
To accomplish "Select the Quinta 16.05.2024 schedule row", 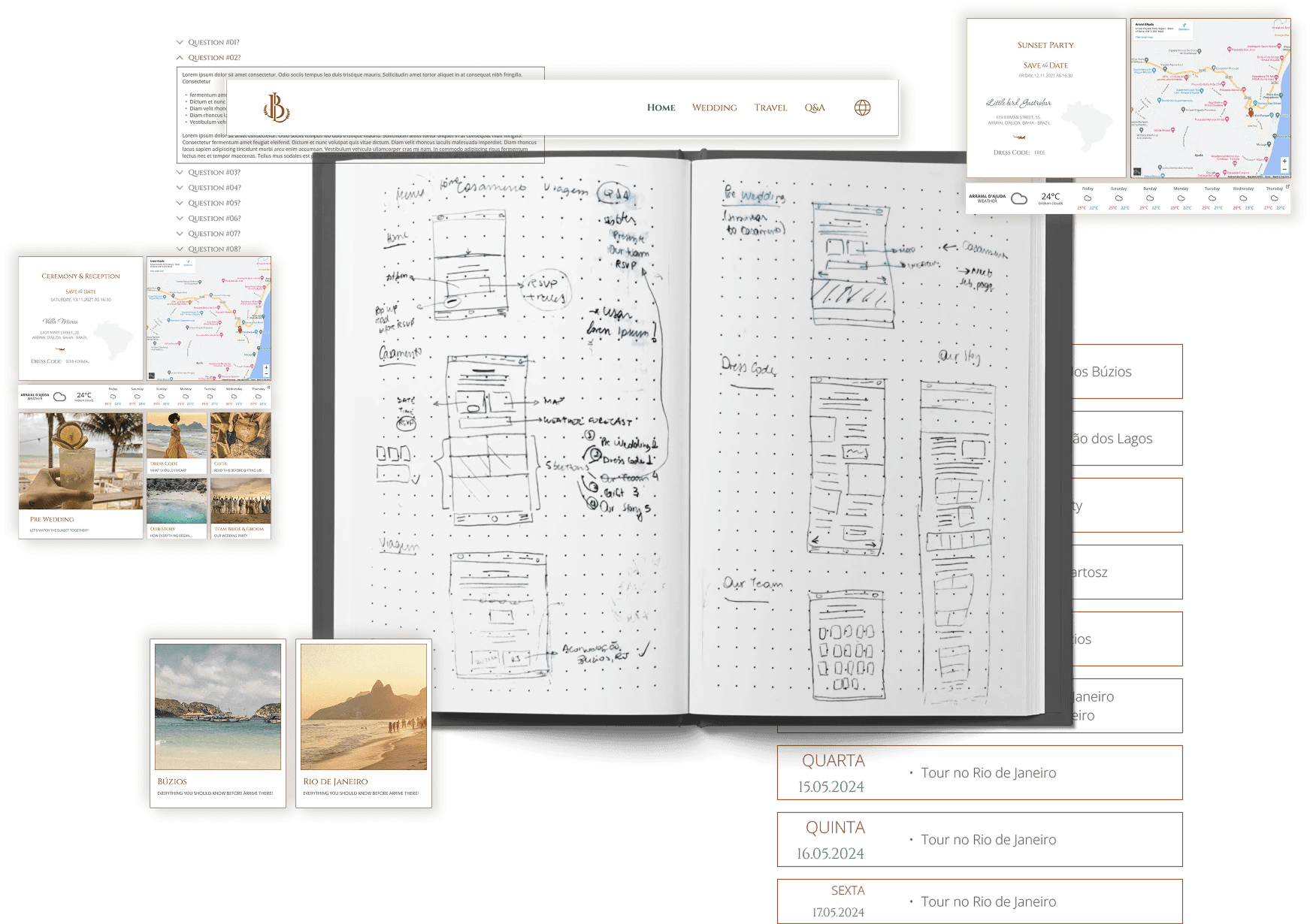I will [980, 840].
